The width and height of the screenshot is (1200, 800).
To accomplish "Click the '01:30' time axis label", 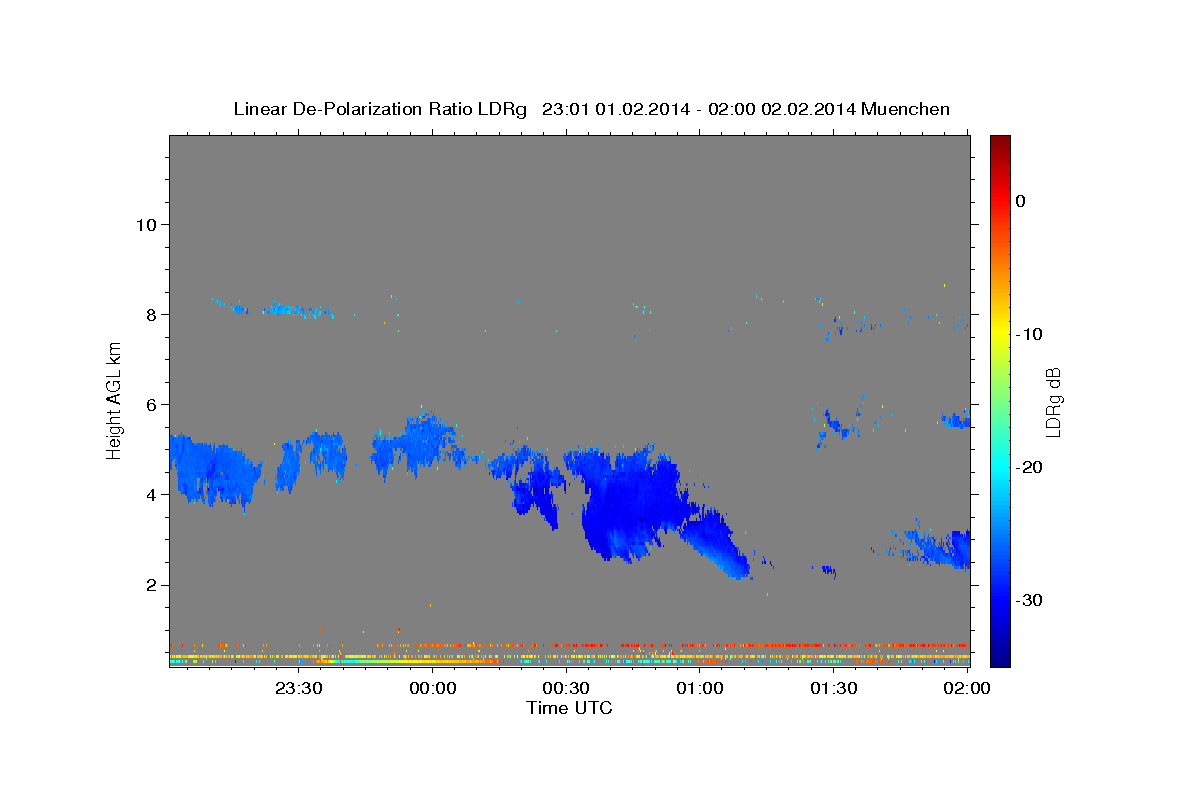I will 833,687.
